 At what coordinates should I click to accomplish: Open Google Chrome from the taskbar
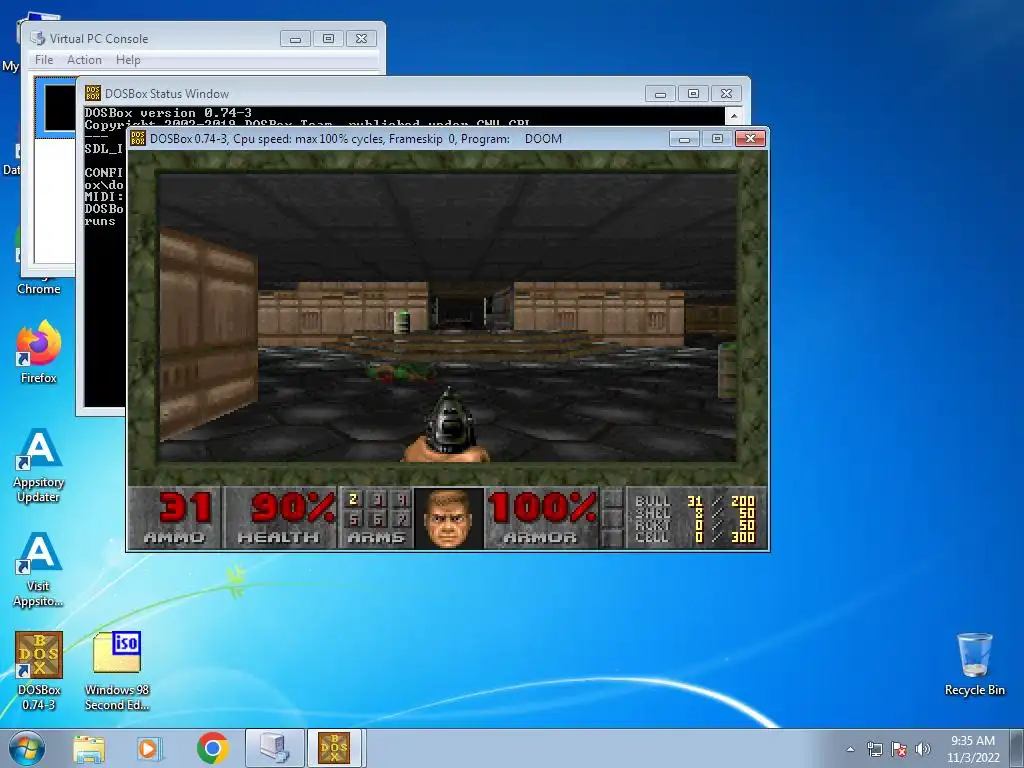(212, 748)
